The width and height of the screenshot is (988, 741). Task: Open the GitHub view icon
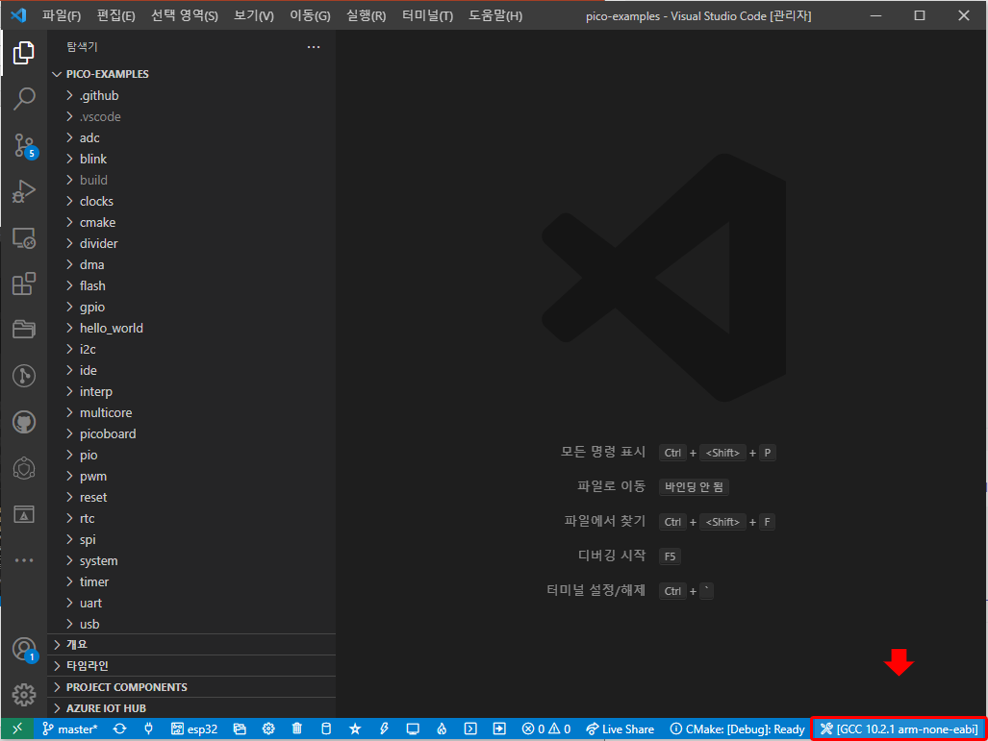pyautogui.click(x=23, y=422)
